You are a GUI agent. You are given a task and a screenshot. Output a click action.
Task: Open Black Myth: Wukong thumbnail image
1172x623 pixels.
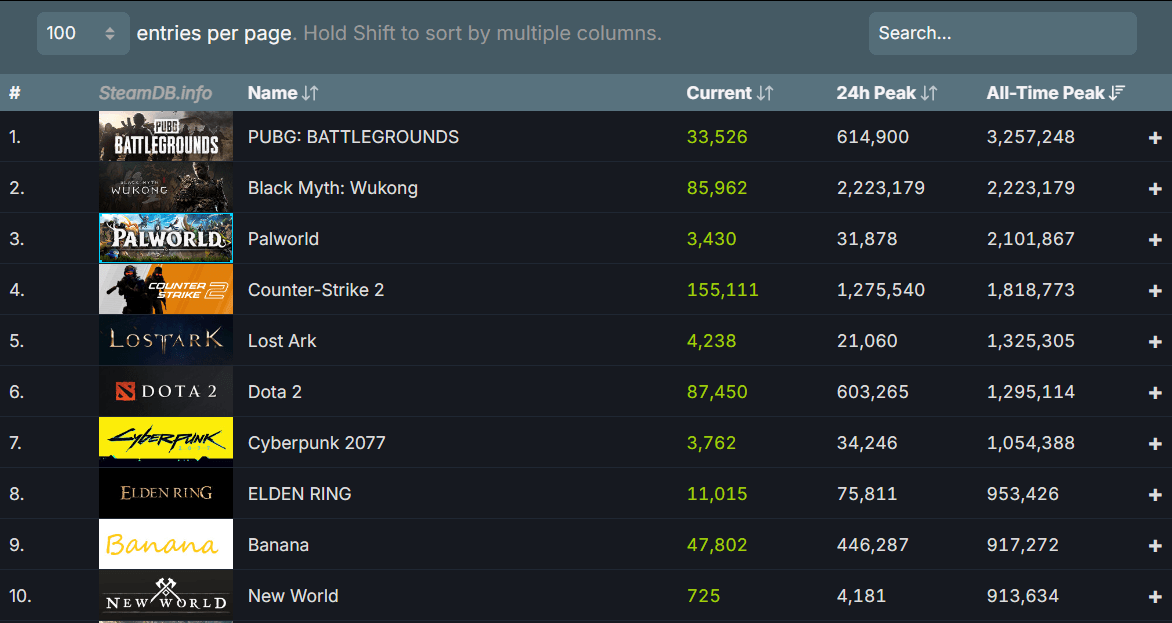pos(166,187)
